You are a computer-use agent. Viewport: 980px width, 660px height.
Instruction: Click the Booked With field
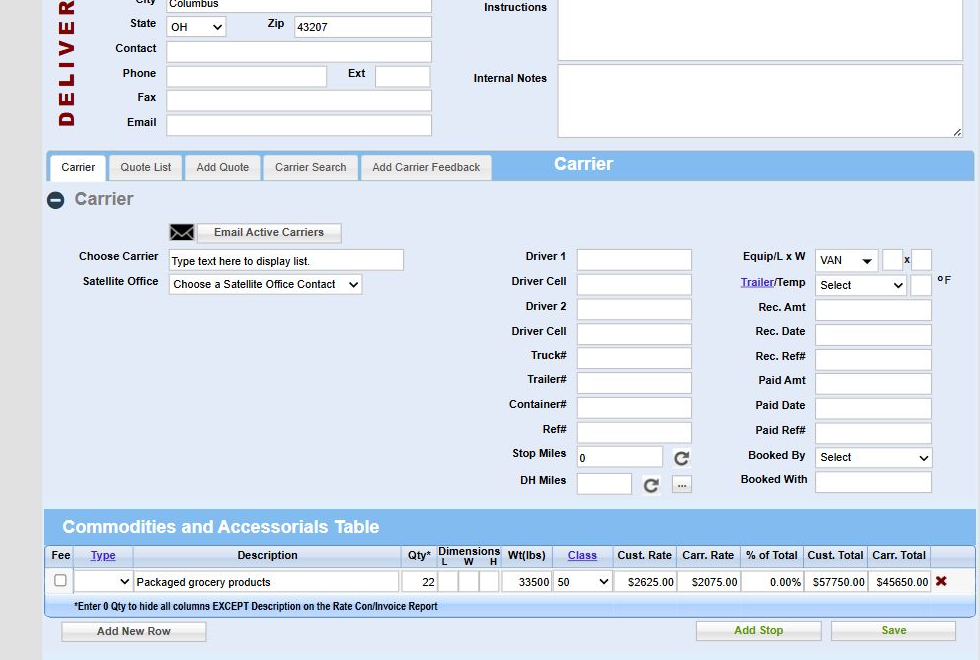[x=873, y=482]
